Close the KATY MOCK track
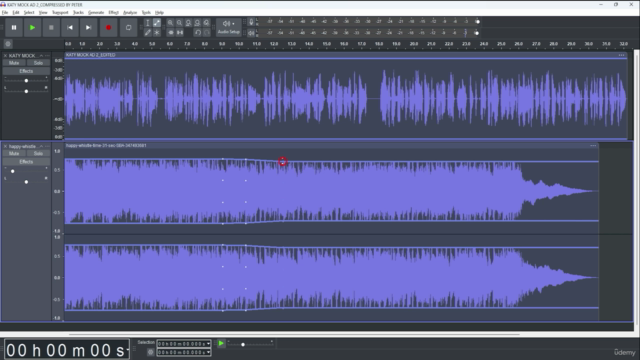The image size is (640, 360). 5,56
